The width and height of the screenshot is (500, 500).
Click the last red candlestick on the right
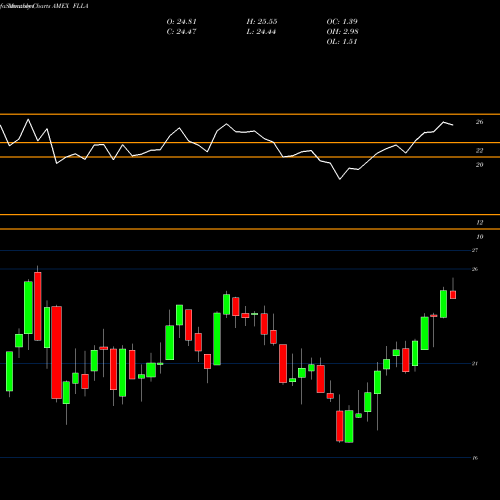point(453,295)
